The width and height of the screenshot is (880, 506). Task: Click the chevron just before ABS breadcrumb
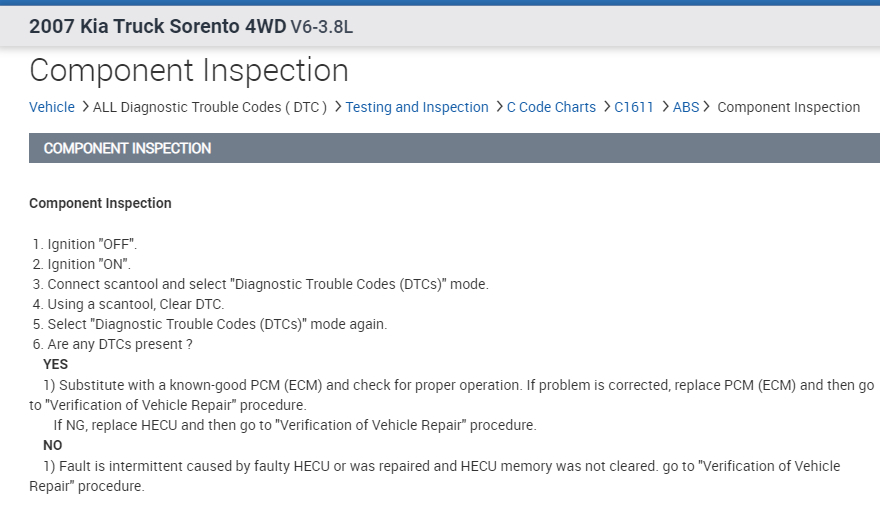665,107
